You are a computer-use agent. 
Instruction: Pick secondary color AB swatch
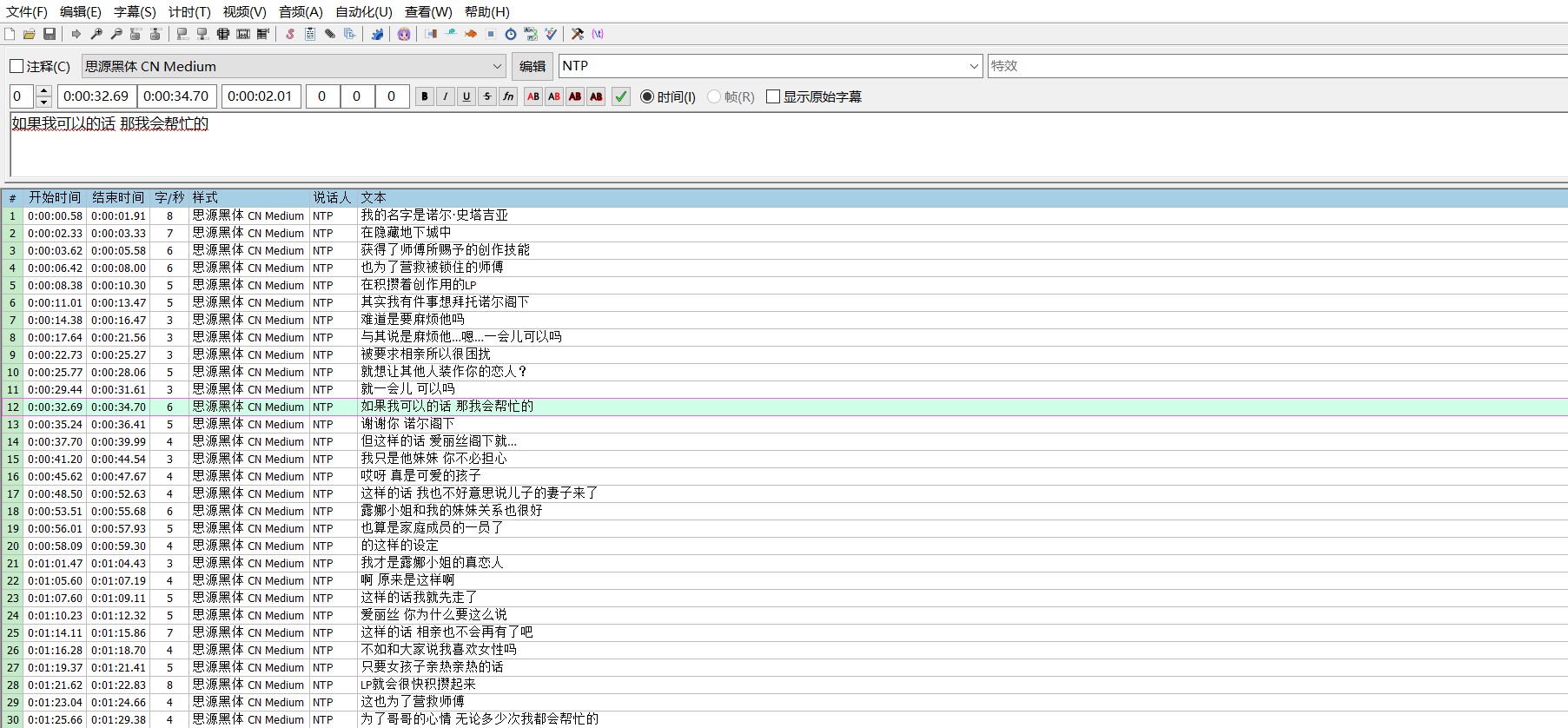[x=554, y=96]
